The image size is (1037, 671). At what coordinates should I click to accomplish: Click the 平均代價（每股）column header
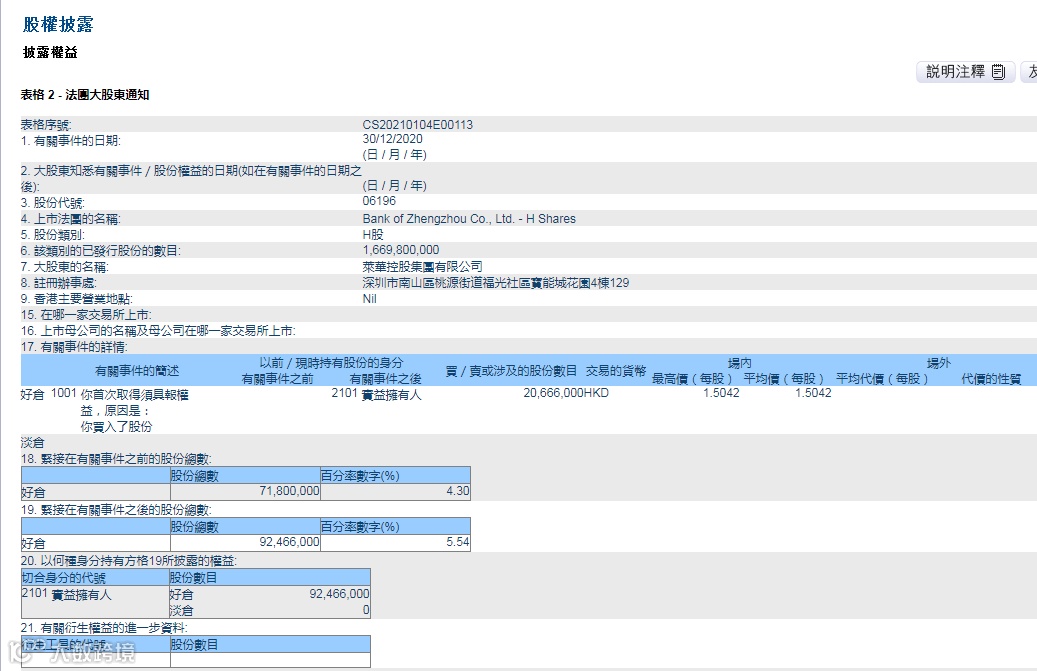pyautogui.click(x=882, y=379)
